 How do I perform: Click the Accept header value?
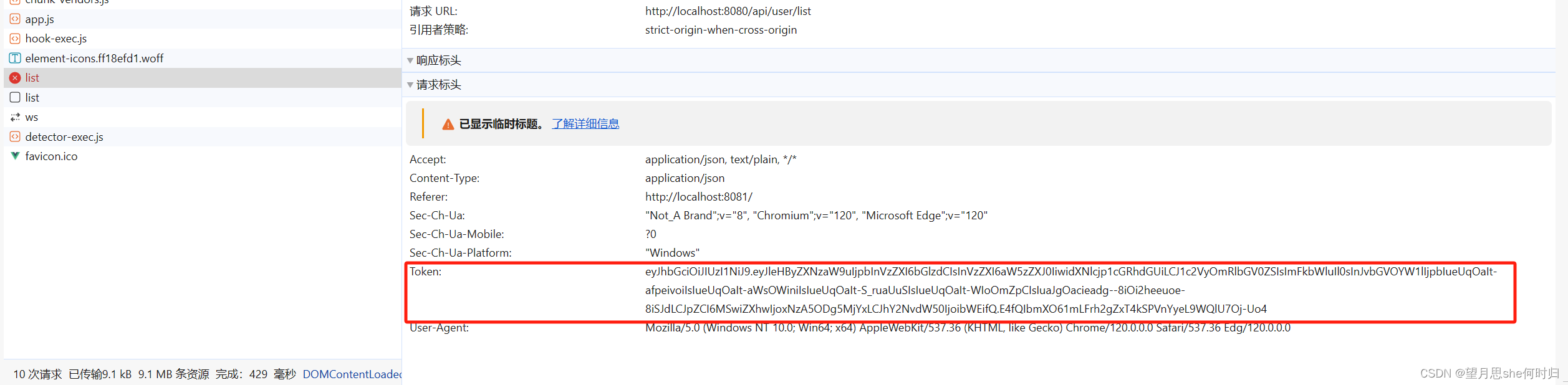coord(721,159)
